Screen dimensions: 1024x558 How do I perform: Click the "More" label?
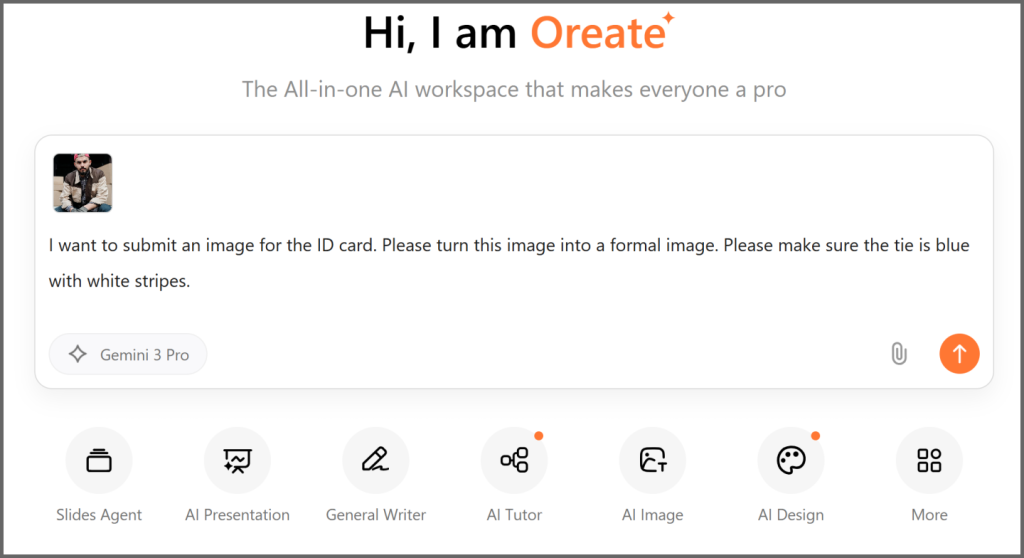(929, 515)
